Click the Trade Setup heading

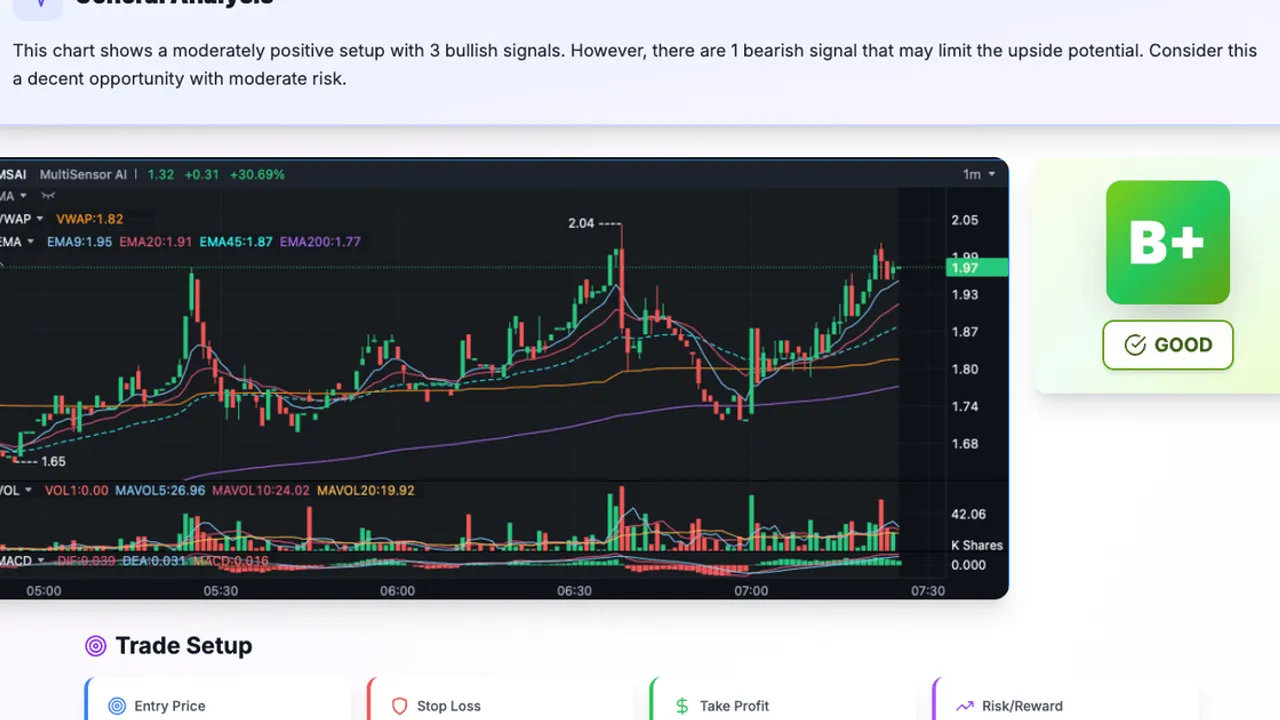184,646
